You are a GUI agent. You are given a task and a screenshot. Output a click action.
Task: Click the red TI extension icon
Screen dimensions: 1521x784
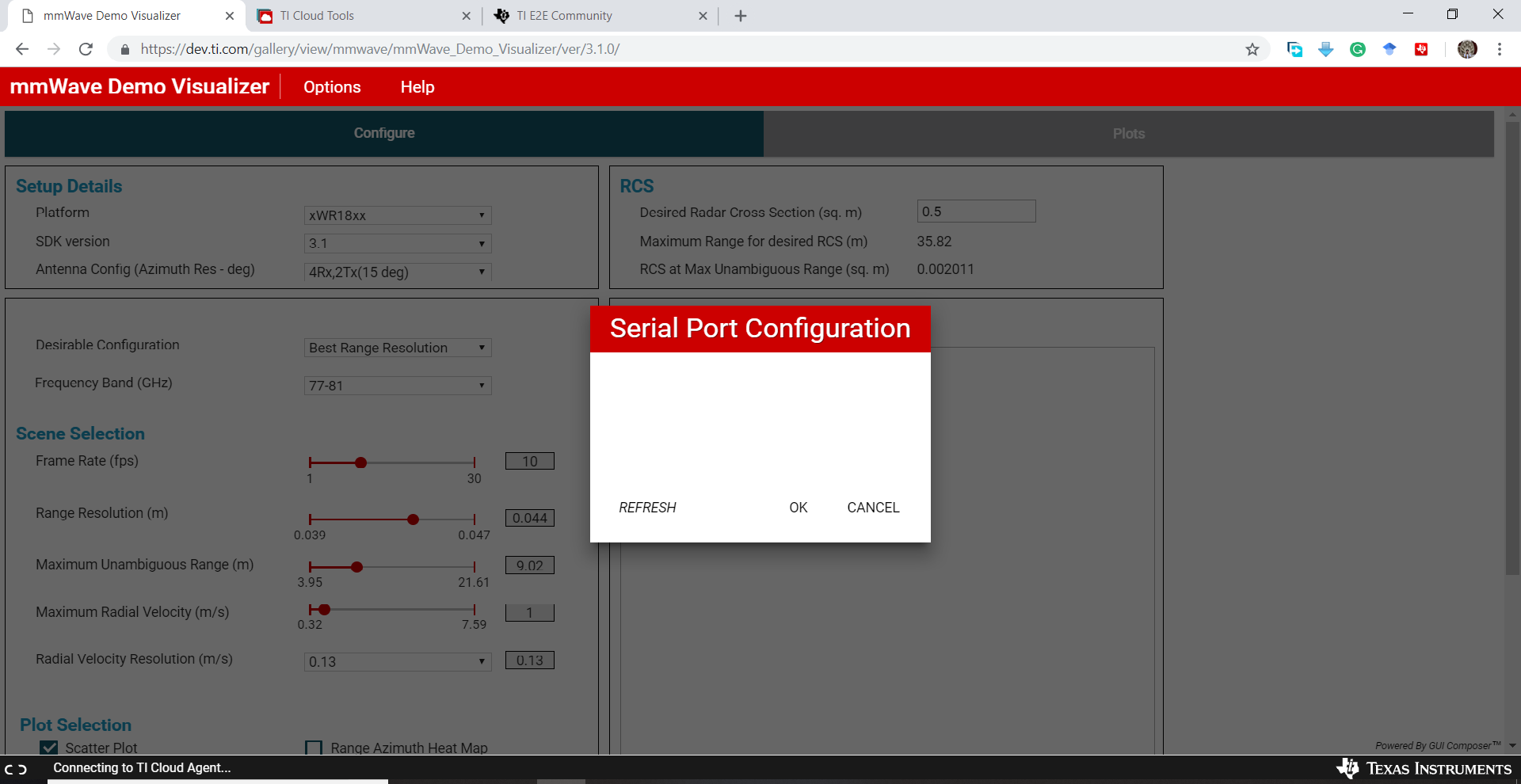[x=1421, y=50]
